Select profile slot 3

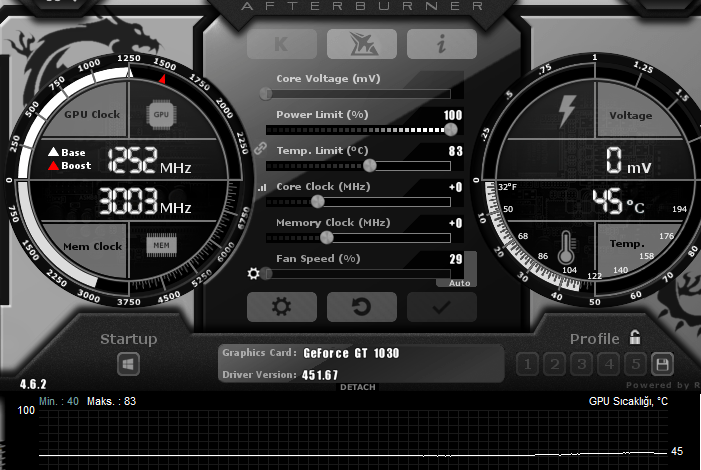point(582,364)
